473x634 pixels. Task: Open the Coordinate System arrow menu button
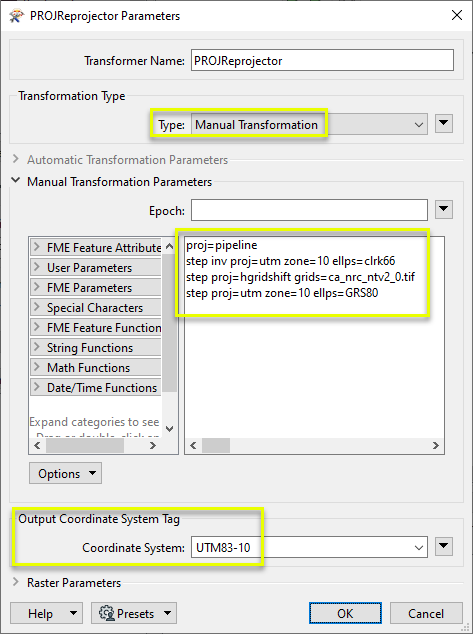(443, 547)
